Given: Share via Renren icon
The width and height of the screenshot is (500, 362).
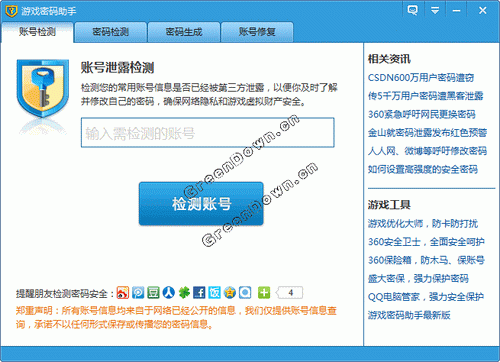Looking at the screenshot, I should pyautogui.click(x=169, y=293).
